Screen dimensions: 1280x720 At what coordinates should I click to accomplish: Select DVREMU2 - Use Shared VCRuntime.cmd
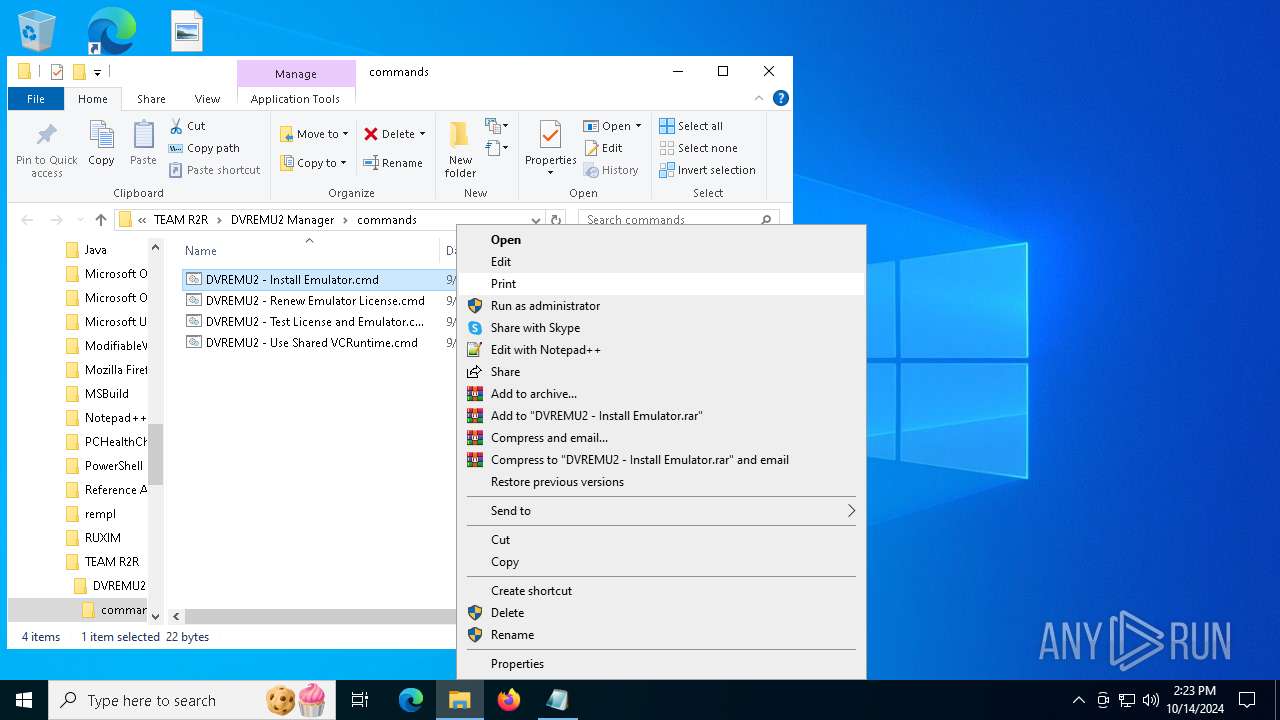(314, 343)
